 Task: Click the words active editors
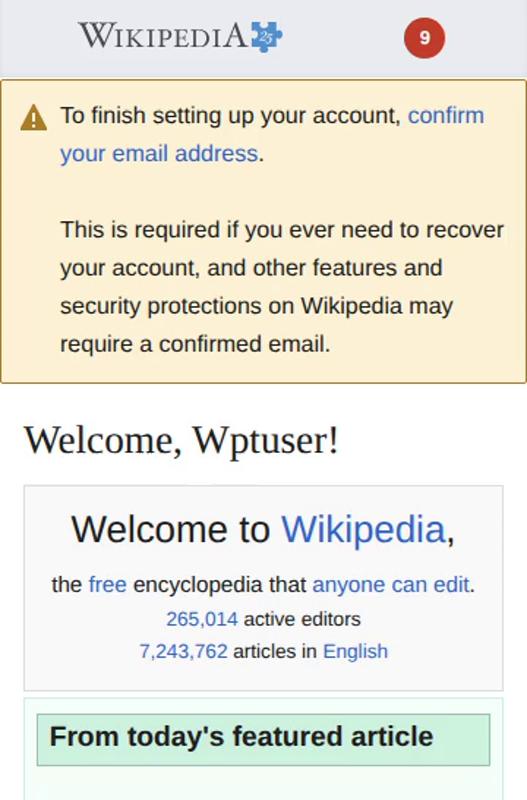click(x=303, y=619)
